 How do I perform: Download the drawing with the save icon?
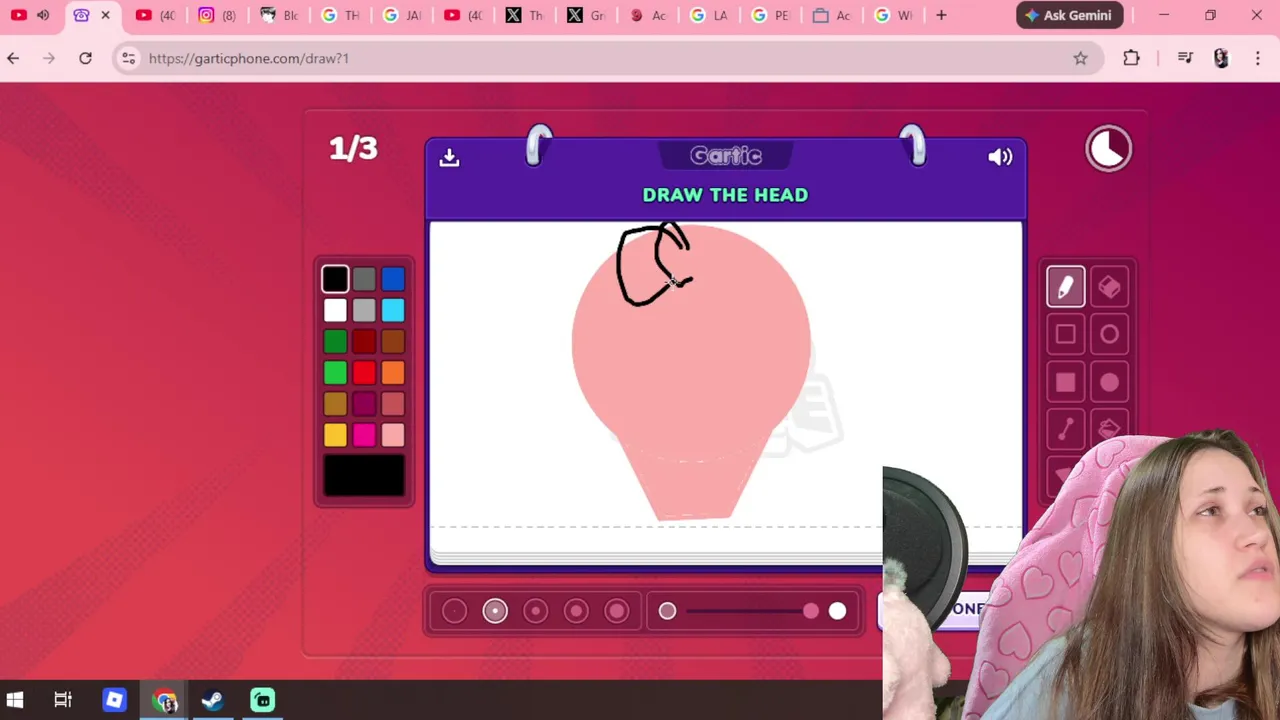pyautogui.click(x=449, y=157)
